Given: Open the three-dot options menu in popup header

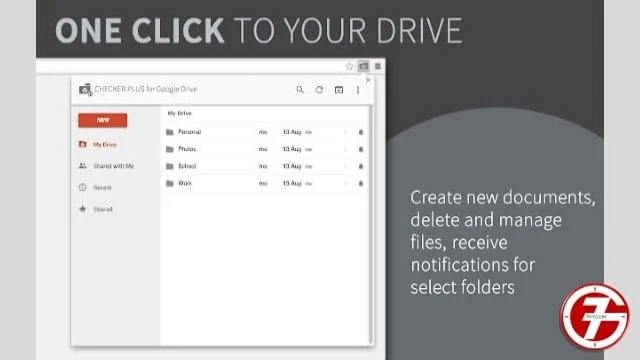Looking at the screenshot, I should 358,90.
